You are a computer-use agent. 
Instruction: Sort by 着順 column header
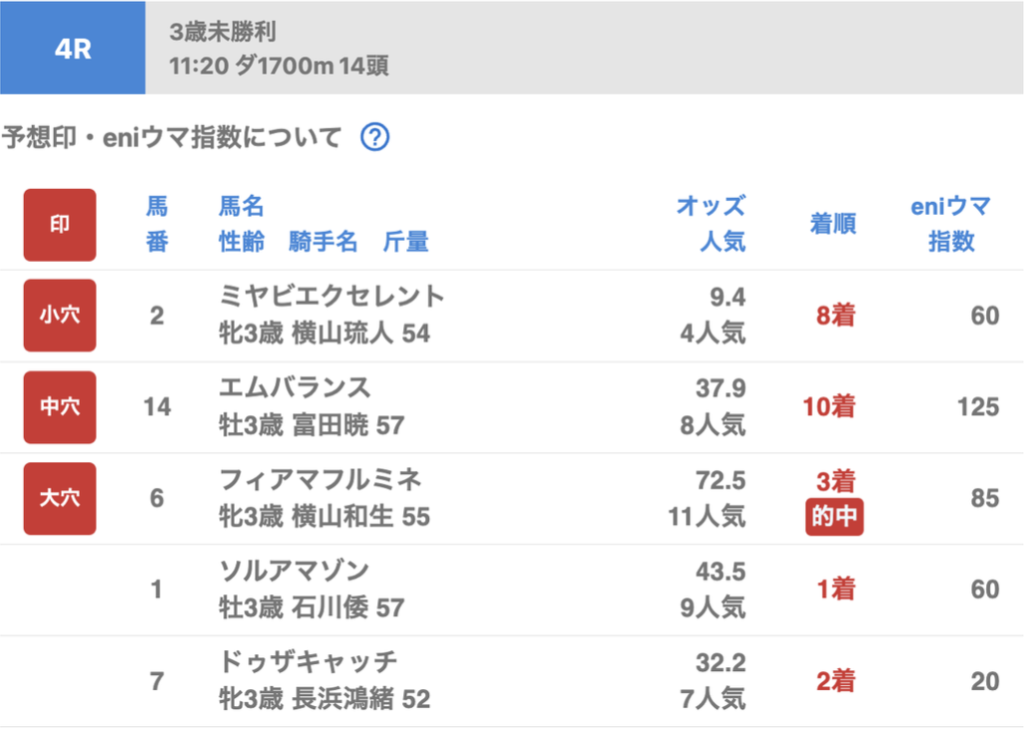pyautogui.click(x=833, y=224)
